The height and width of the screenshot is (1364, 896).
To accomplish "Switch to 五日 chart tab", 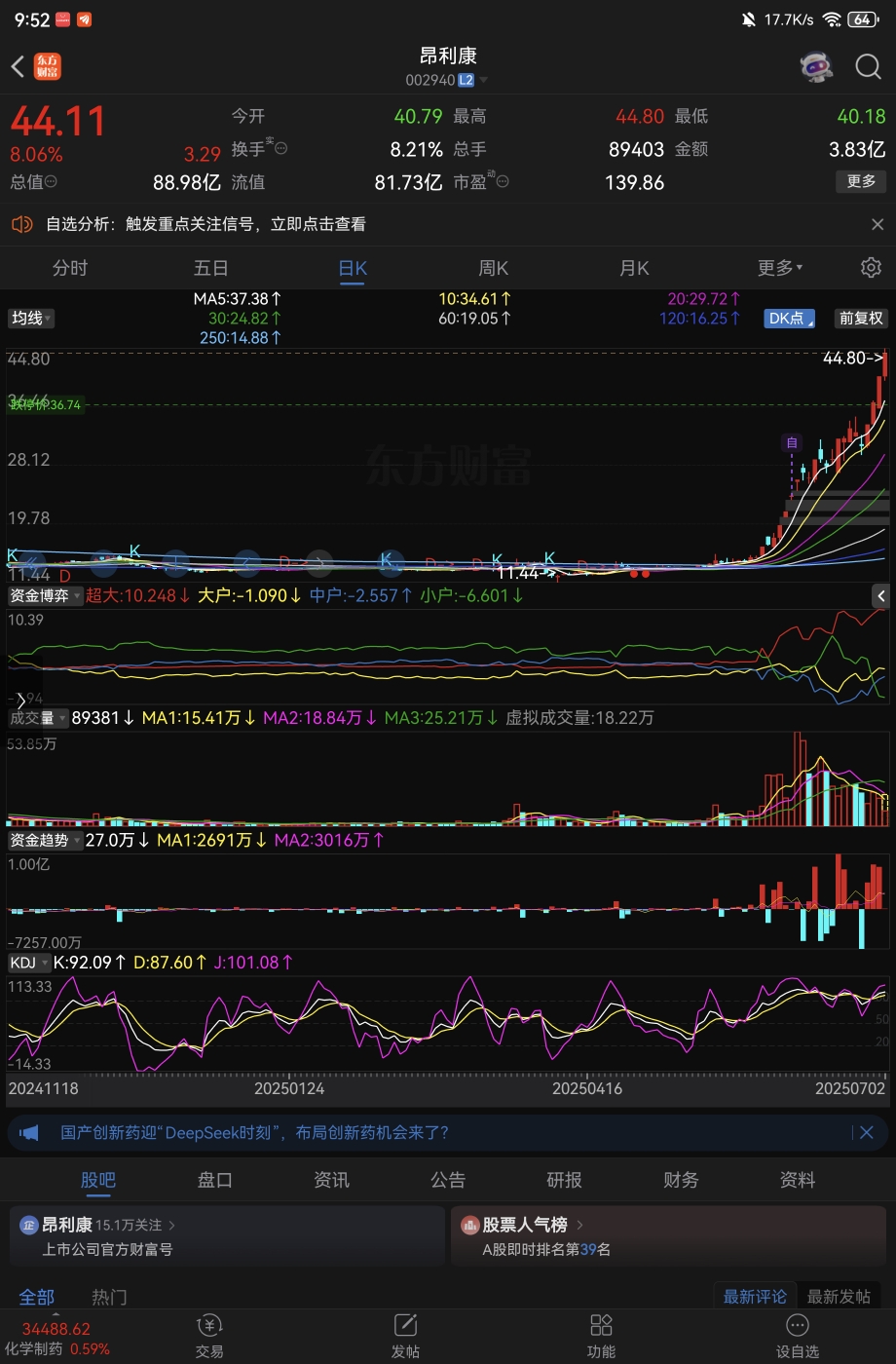I will point(210,268).
